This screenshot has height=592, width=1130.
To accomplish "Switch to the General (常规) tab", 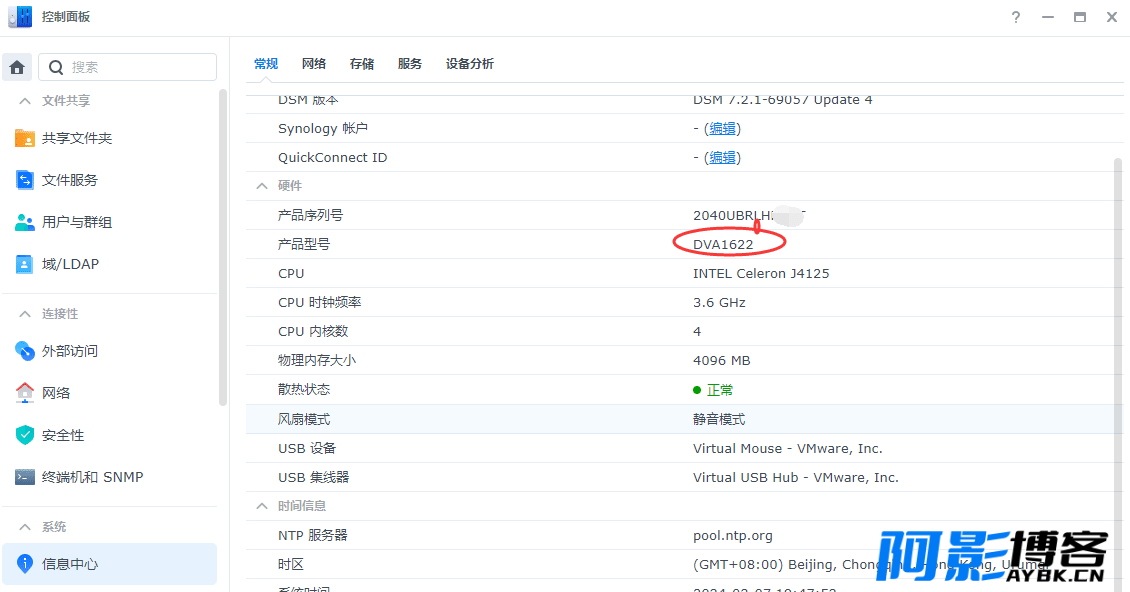I will coord(266,64).
